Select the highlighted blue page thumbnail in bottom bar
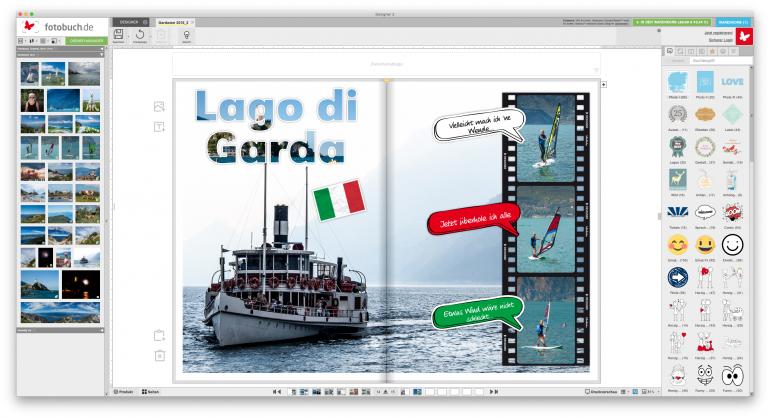Screen dimensions: 770x418 pos(417,391)
